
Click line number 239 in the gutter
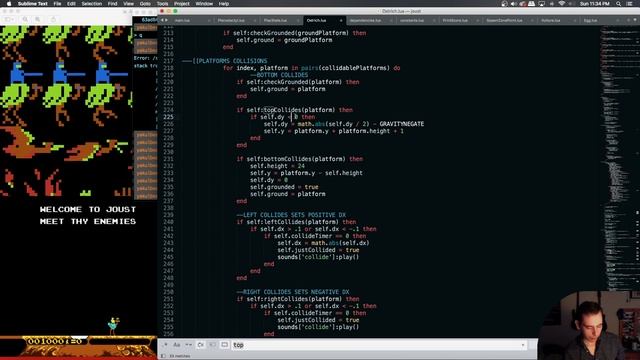click(168, 215)
